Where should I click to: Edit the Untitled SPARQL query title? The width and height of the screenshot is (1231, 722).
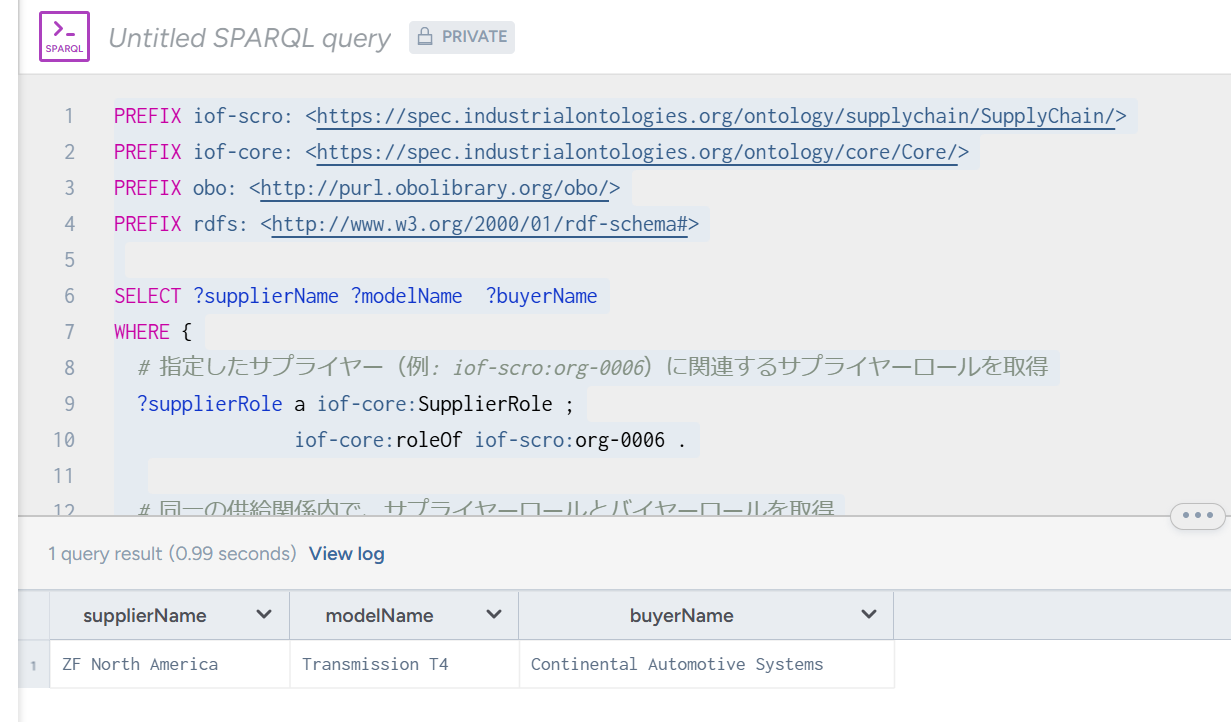(249, 38)
